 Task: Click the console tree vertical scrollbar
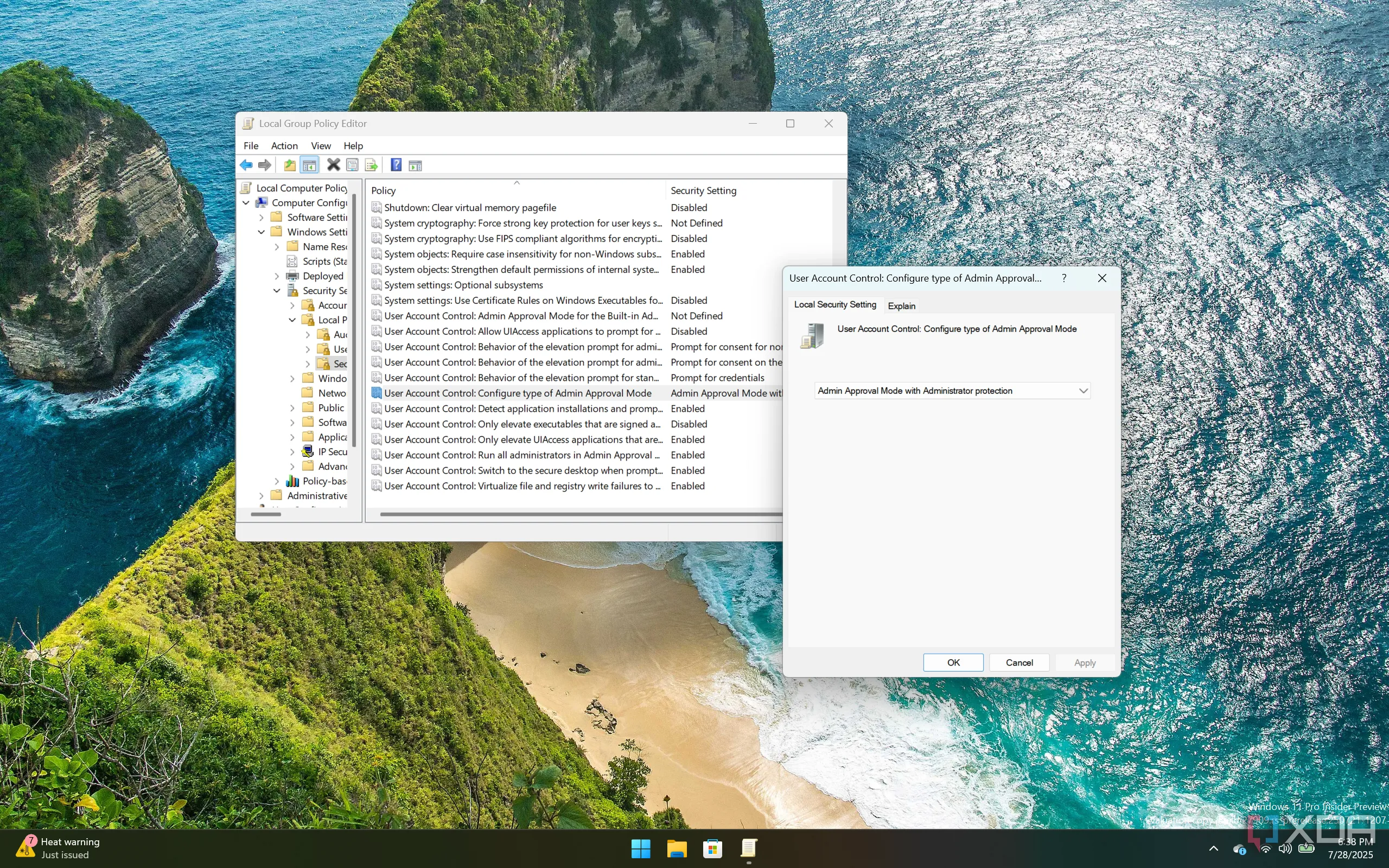(x=354, y=320)
